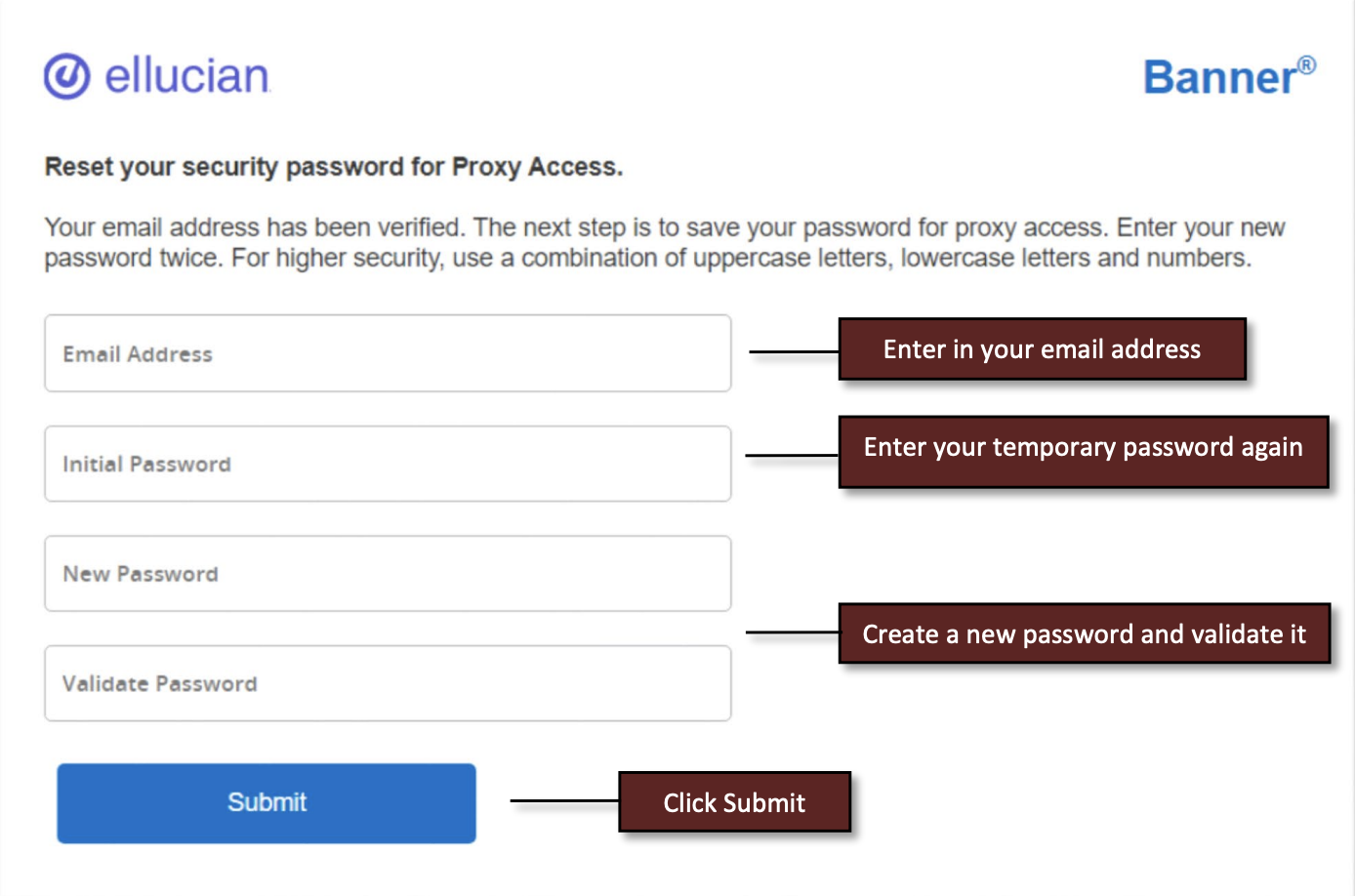Click the 'Click Submit' callout box
Screen dimensions: 1355x896
click(x=734, y=802)
